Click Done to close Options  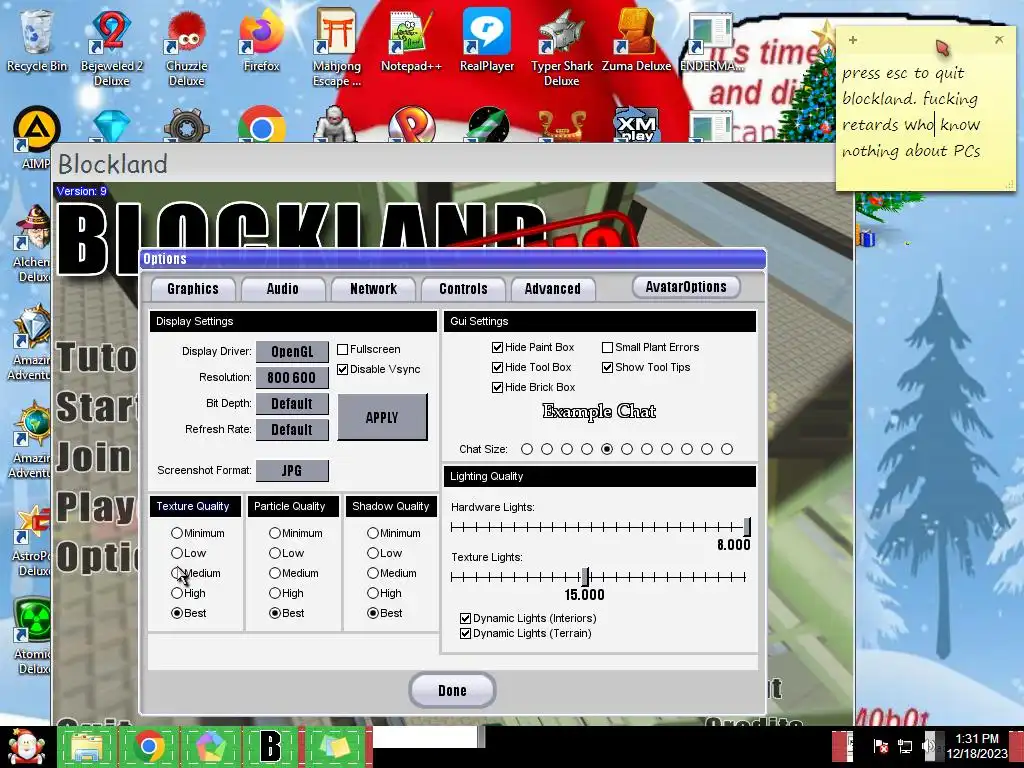click(x=453, y=690)
